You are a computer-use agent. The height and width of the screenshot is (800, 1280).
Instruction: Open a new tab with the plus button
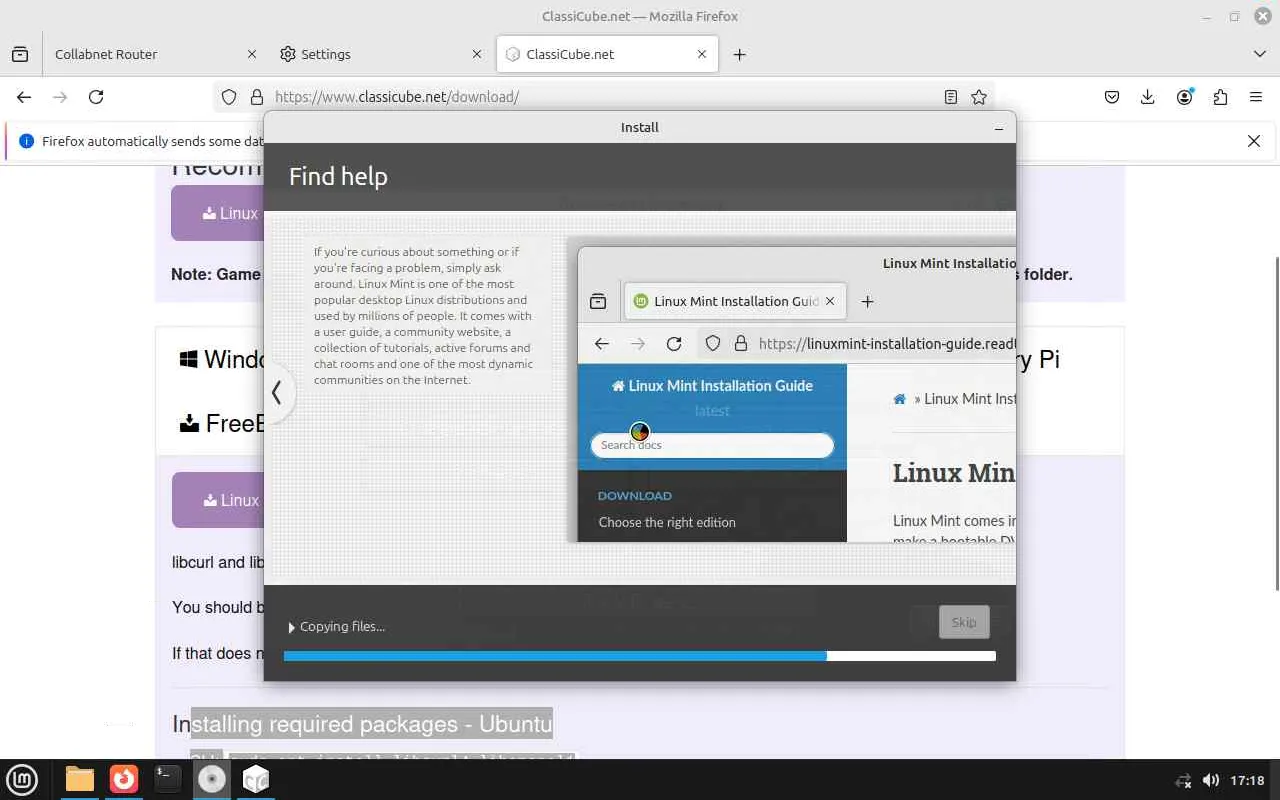[739, 54]
